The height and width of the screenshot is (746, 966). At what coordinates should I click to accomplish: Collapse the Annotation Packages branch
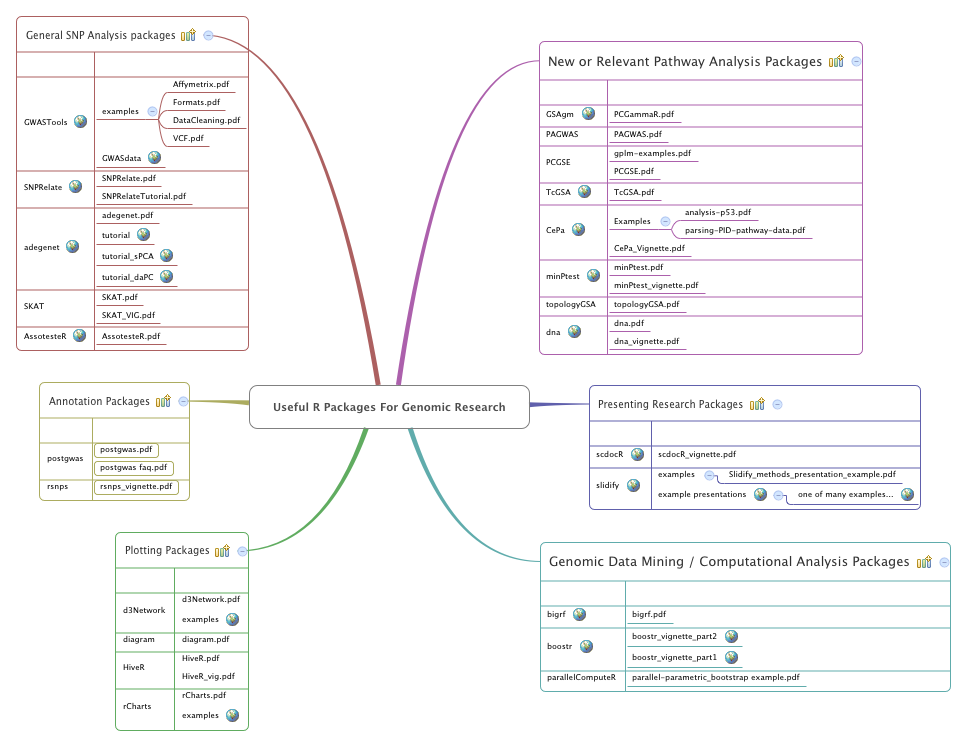tap(182, 400)
